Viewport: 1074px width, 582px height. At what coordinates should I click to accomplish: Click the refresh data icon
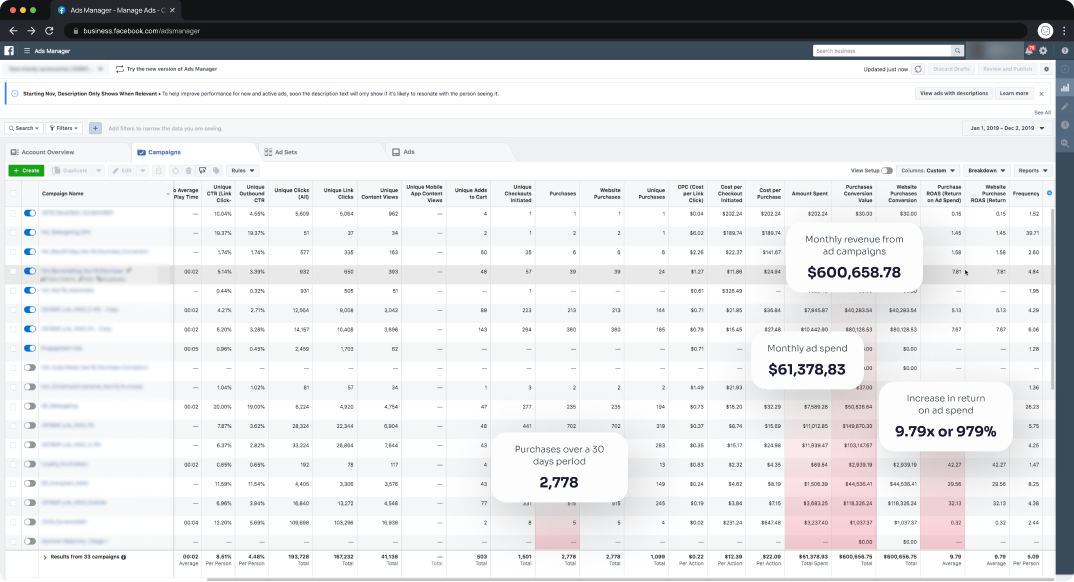(918, 69)
